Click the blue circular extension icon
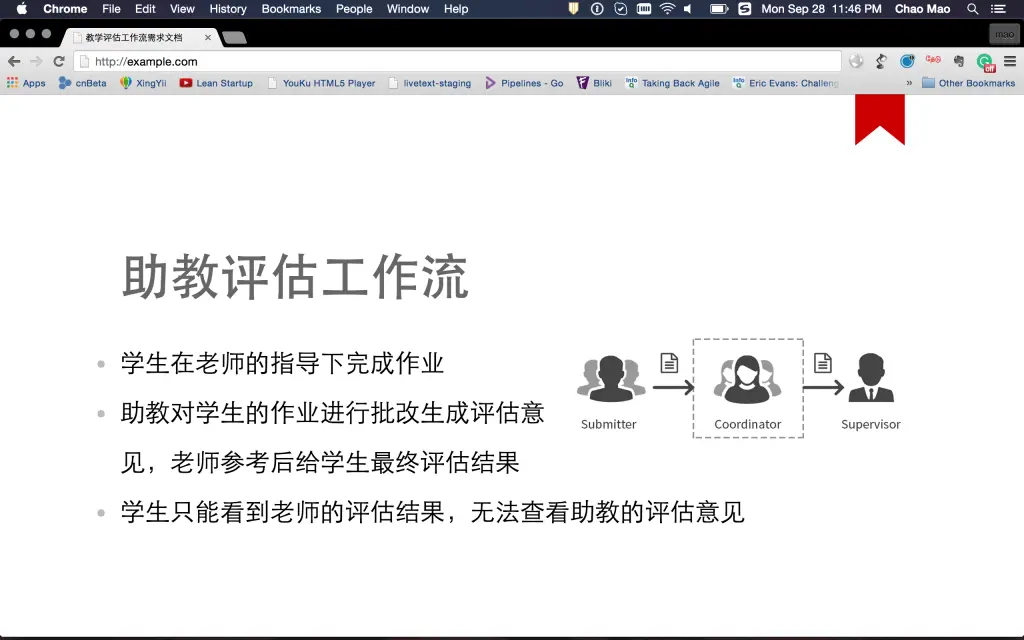The width and height of the screenshot is (1024, 640). point(907,61)
